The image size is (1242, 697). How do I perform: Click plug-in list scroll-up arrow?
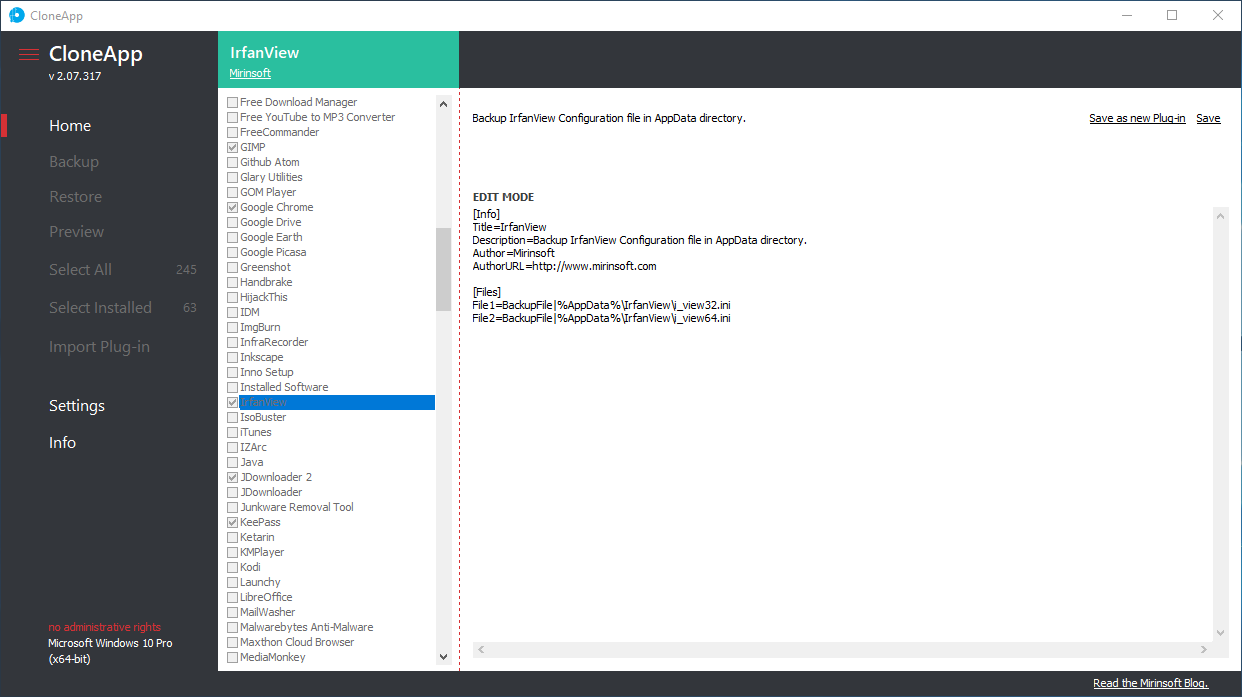[444, 102]
